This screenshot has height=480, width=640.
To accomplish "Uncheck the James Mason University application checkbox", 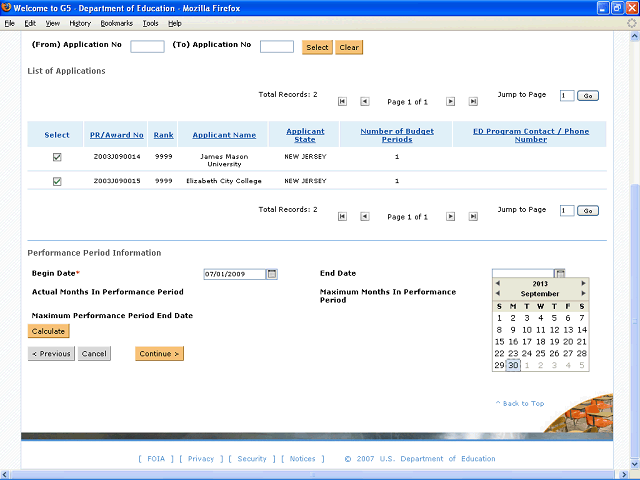I will click(57, 157).
